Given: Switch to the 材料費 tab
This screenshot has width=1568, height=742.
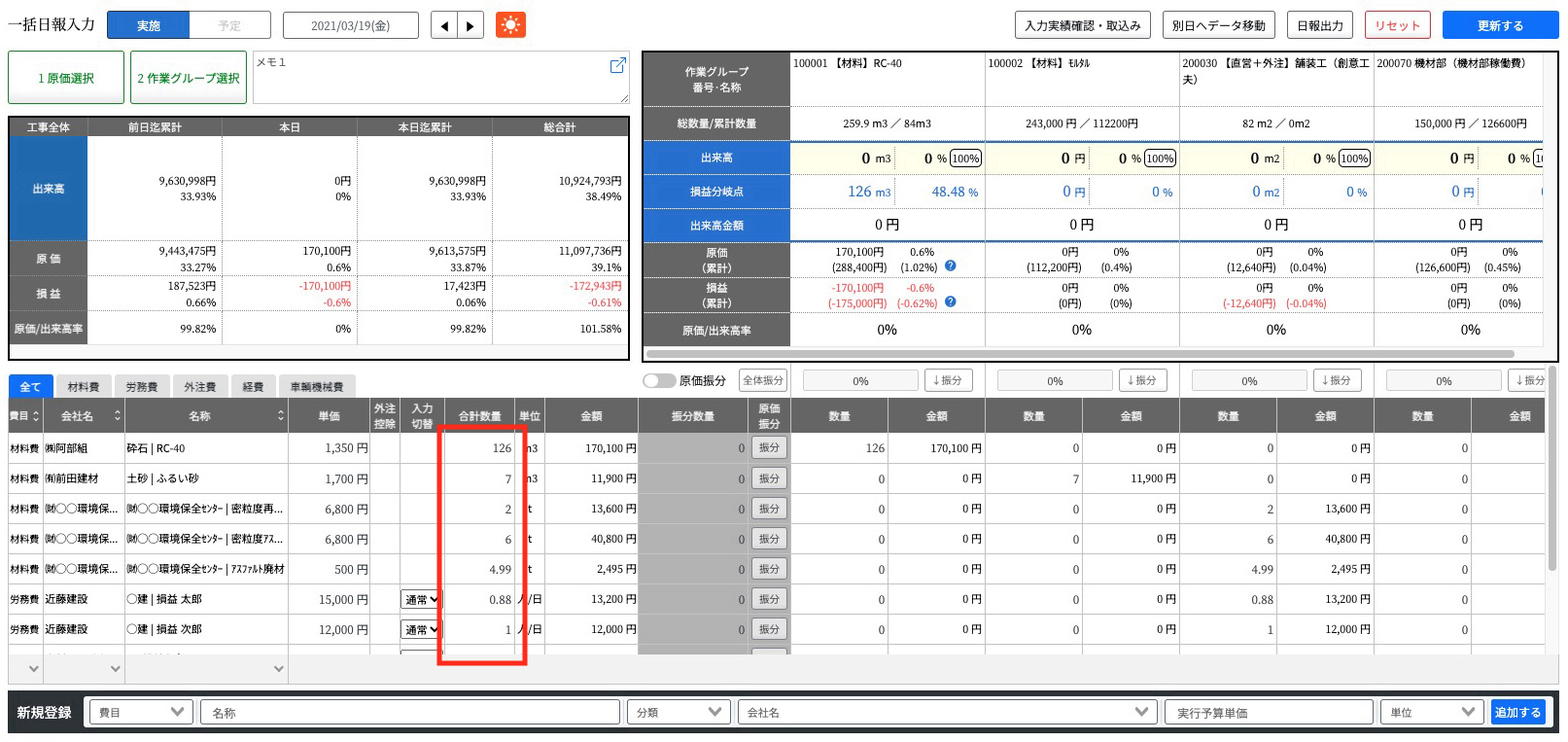Looking at the screenshot, I should (x=84, y=387).
